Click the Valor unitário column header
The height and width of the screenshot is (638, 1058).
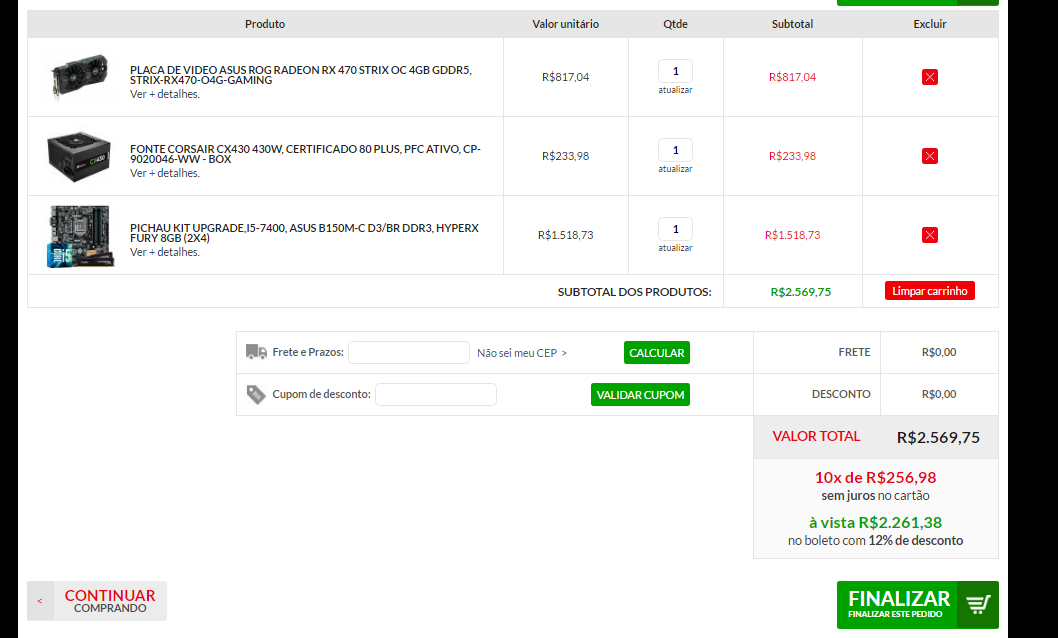point(565,24)
